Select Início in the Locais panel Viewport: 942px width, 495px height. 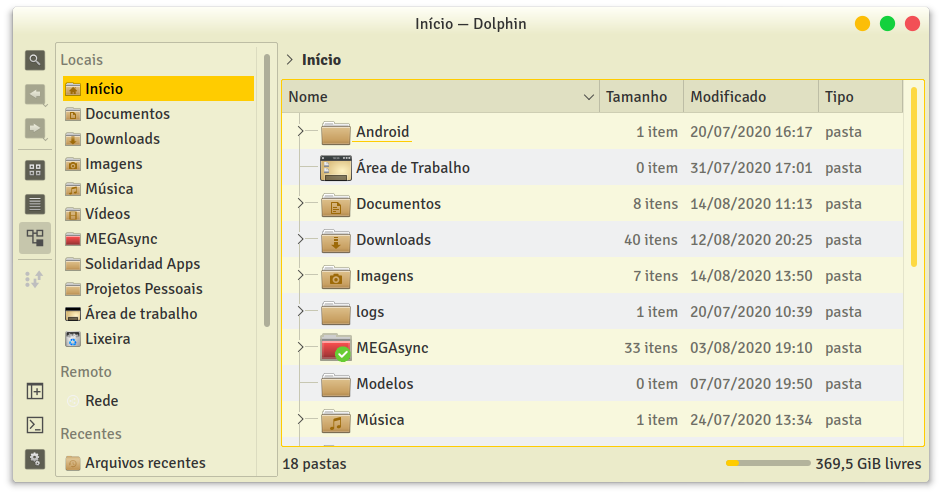click(159, 89)
